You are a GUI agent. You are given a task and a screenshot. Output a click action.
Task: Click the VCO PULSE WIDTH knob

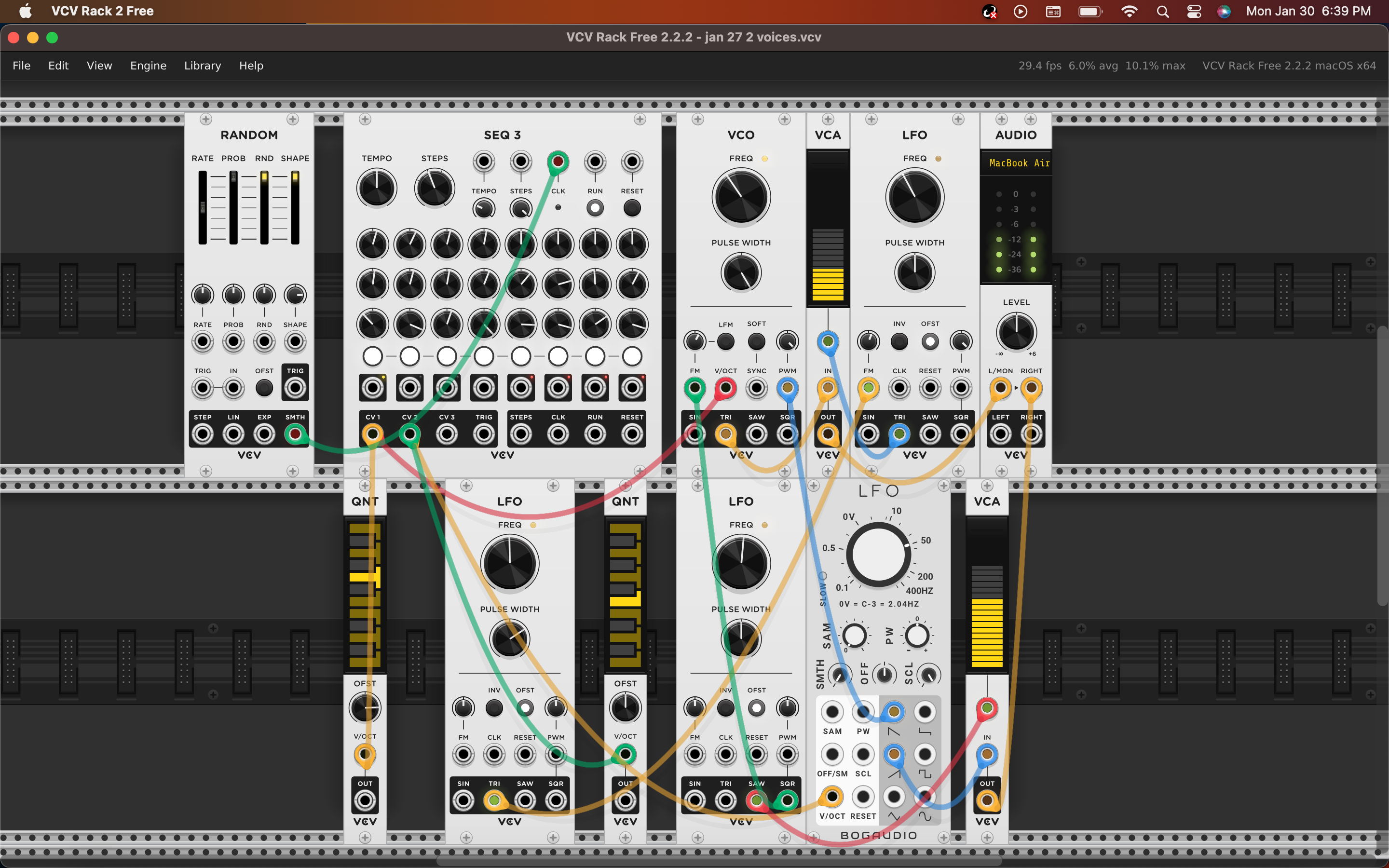(x=741, y=272)
